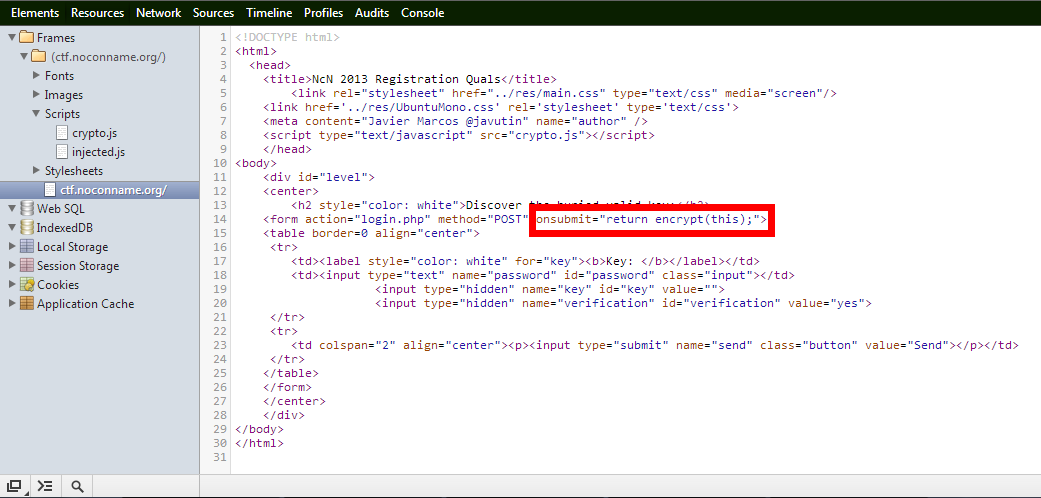Click line number 8 in the gutter
1041x498 pixels.
223,135
